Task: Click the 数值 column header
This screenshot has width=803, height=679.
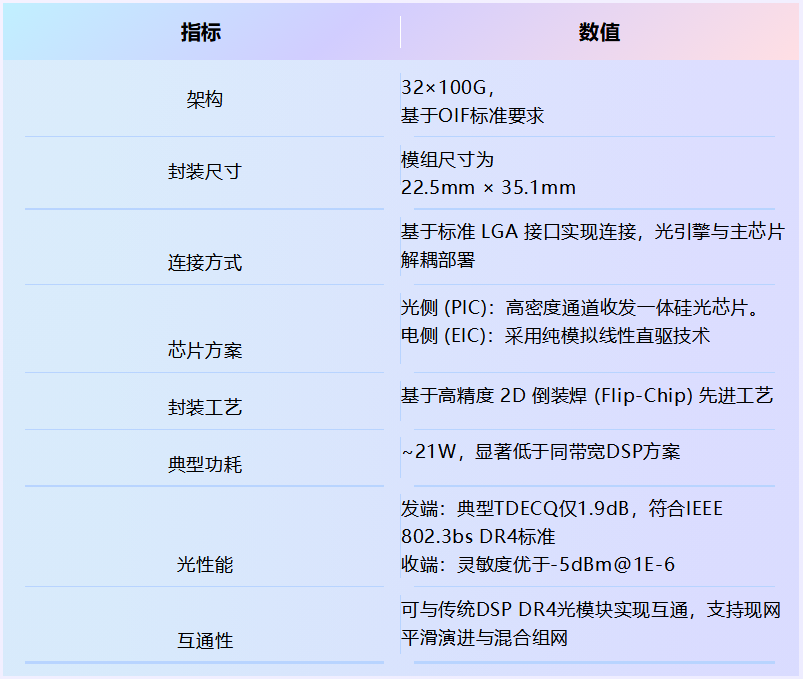Action: (599, 32)
